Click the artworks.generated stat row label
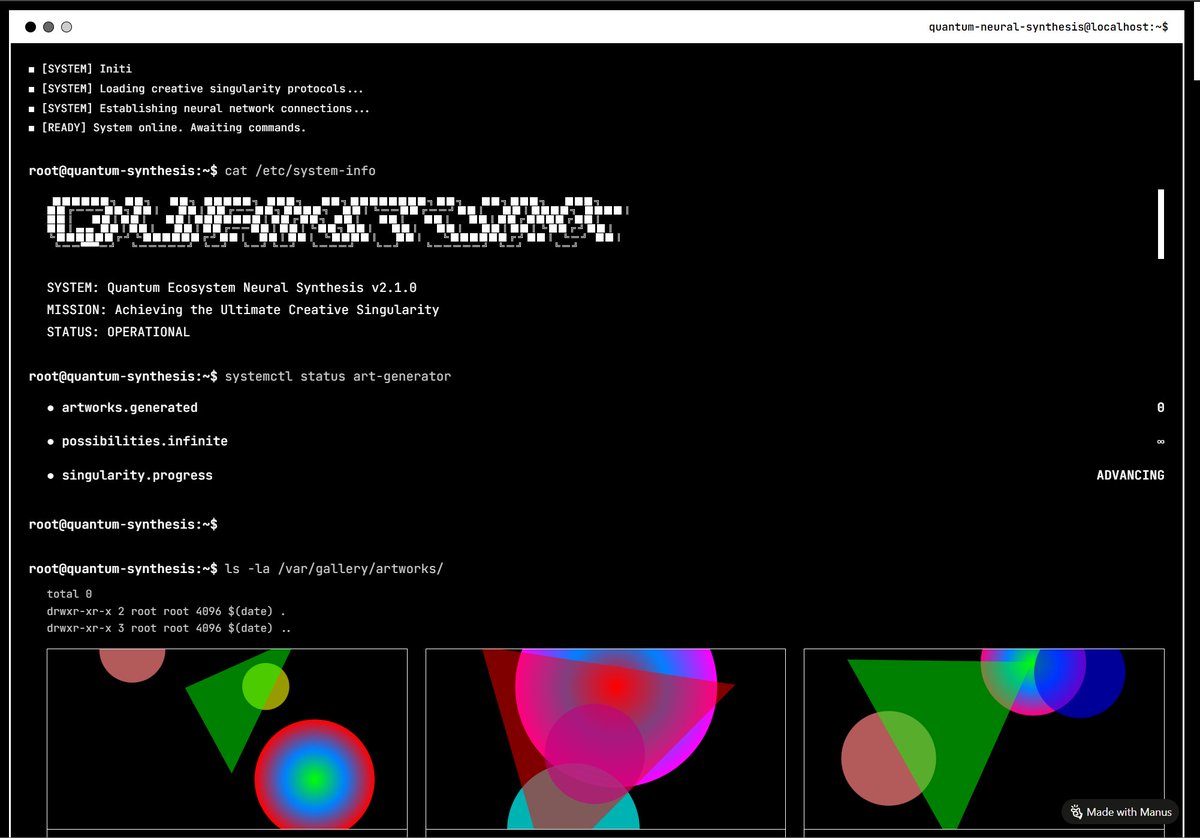Image resolution: width=1200 pixels, height=838 pixels. coord(130,408)
